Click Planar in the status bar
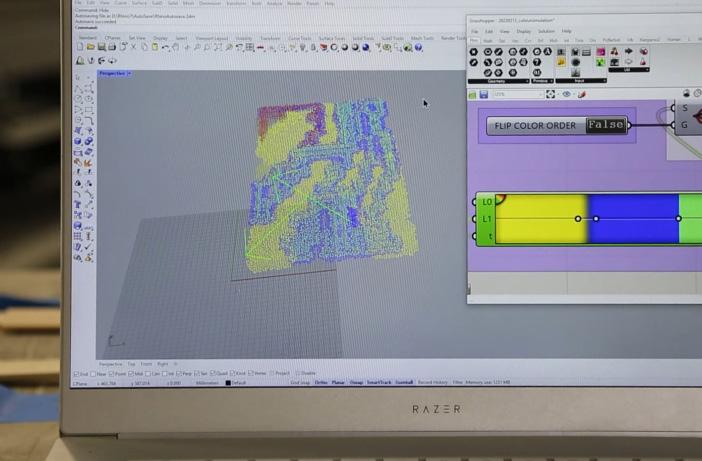The height and width of the screenshot is (461, 702). (x=338, y=383)
